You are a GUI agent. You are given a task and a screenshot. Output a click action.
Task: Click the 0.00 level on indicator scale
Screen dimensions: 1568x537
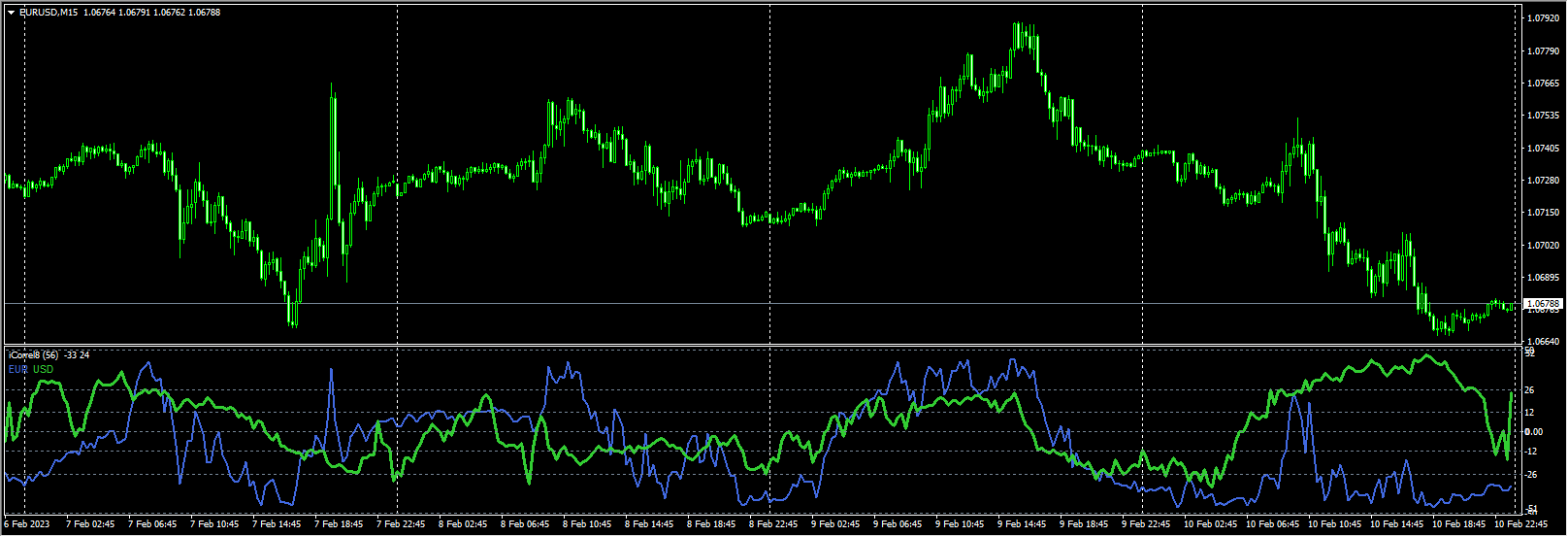(x=1533, y=432)
